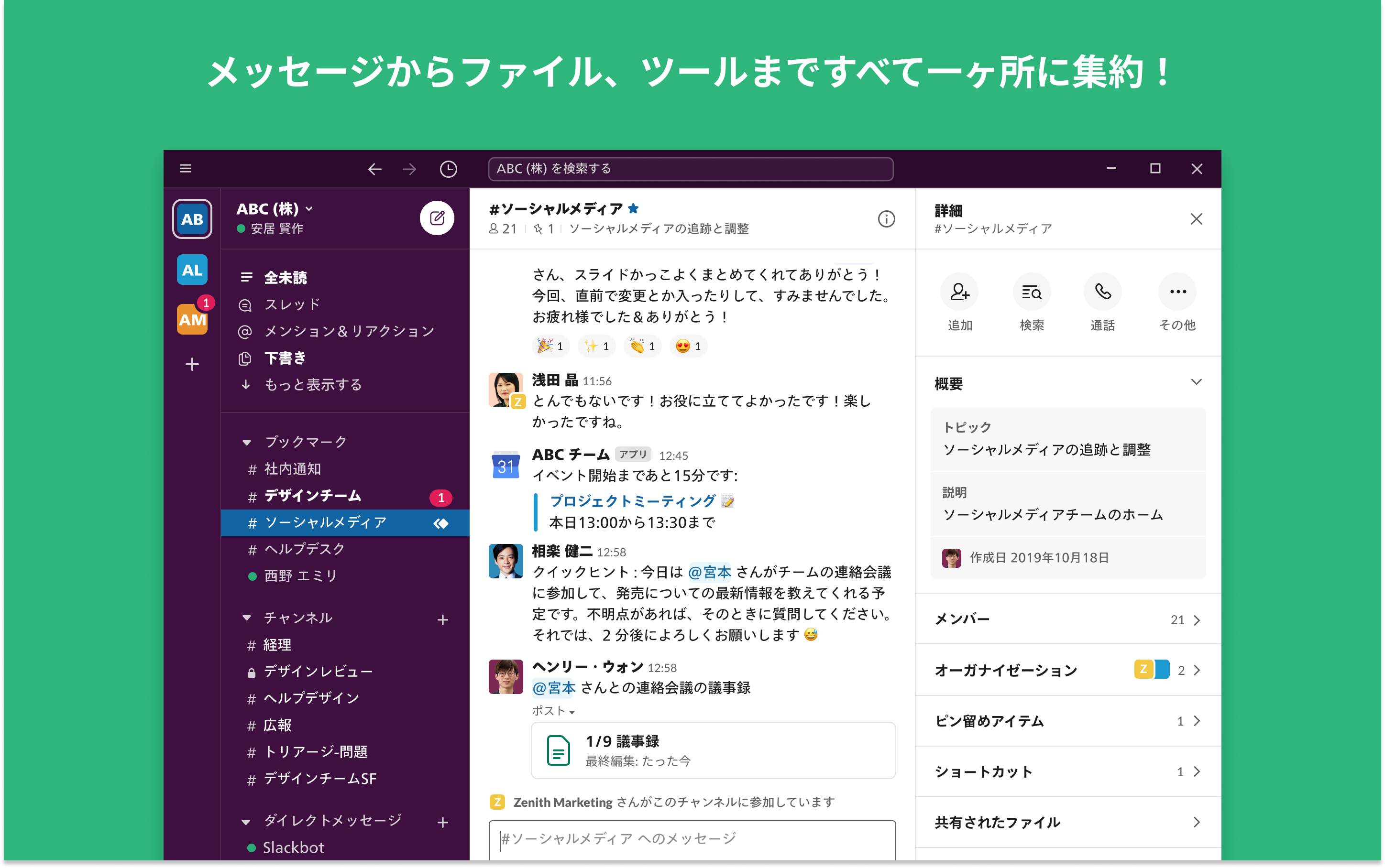The height and width of the screenshot is (868, 1385).
Task: Click the compose new message icon
Action: click(437, 218)
